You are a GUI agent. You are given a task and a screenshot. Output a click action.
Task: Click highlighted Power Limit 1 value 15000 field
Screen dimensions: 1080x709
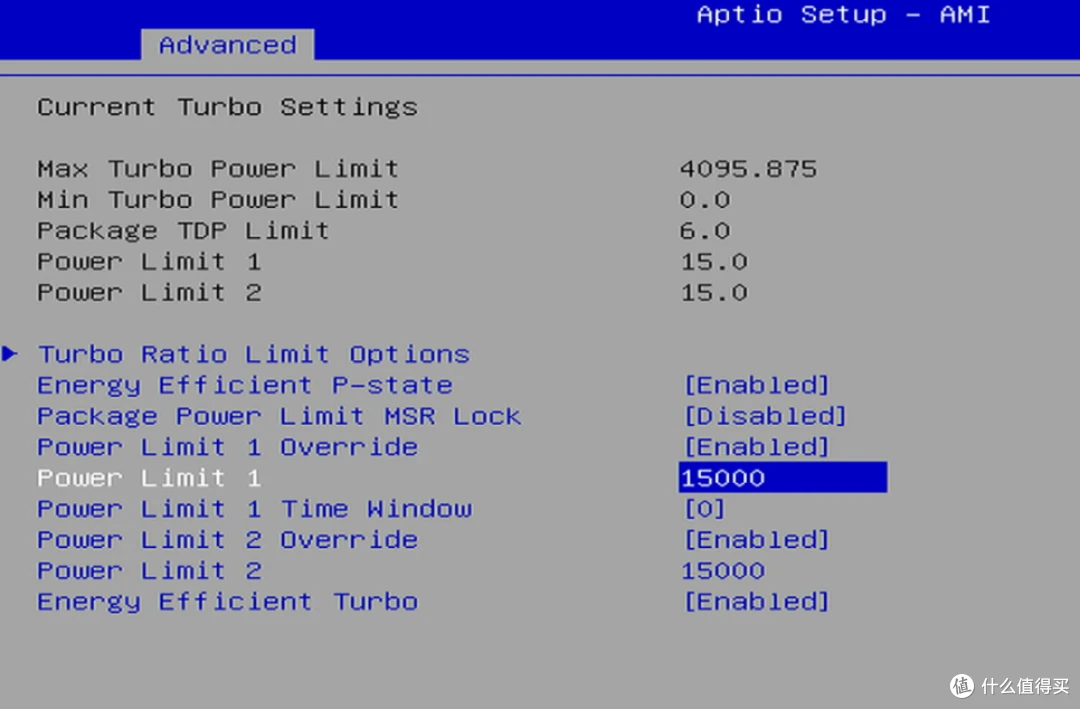(782, 477)
